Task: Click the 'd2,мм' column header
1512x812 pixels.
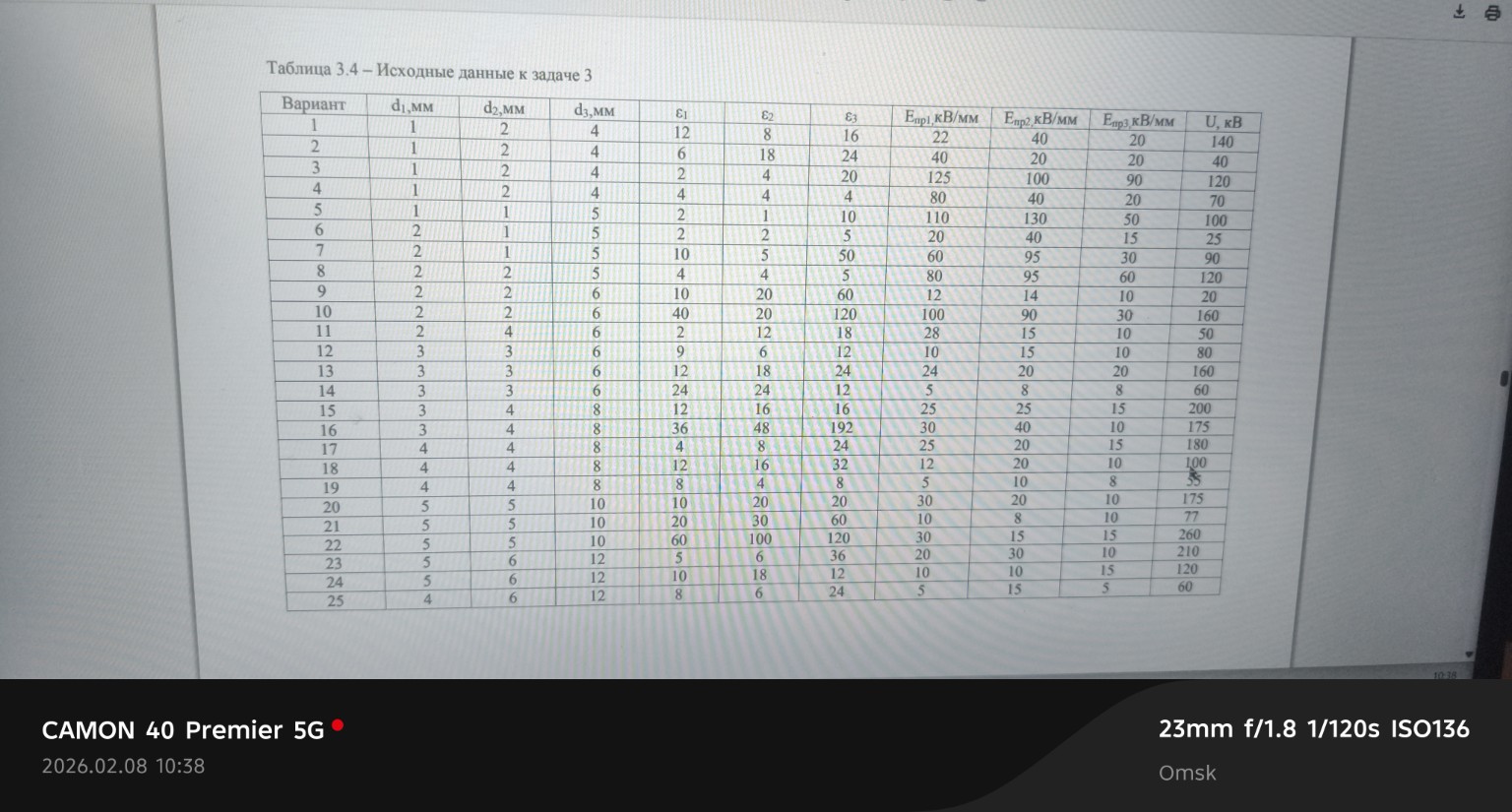Action: 503,108
